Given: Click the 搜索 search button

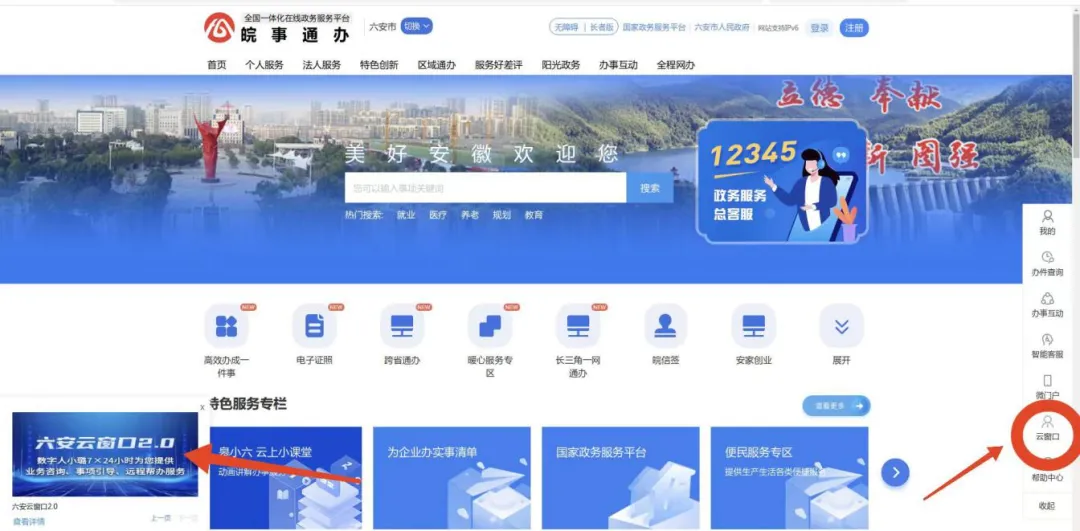Looking at the screenshot, I should (650, 187).
